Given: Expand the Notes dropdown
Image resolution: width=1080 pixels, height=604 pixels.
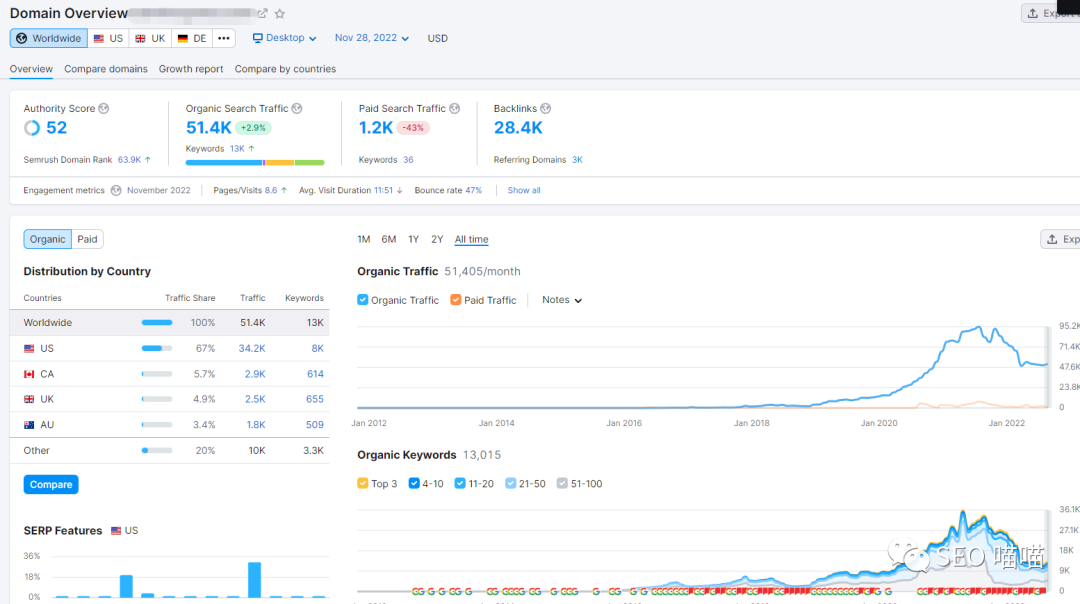Looking at the screenshot, I should (562, 300).
